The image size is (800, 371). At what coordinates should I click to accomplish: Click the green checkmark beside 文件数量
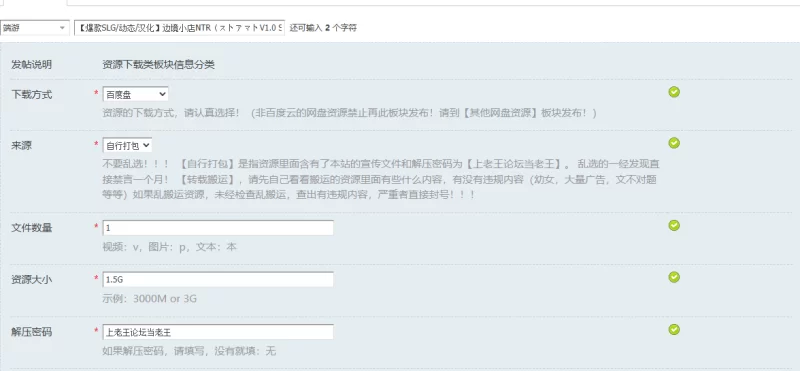(x=674, y=225)
